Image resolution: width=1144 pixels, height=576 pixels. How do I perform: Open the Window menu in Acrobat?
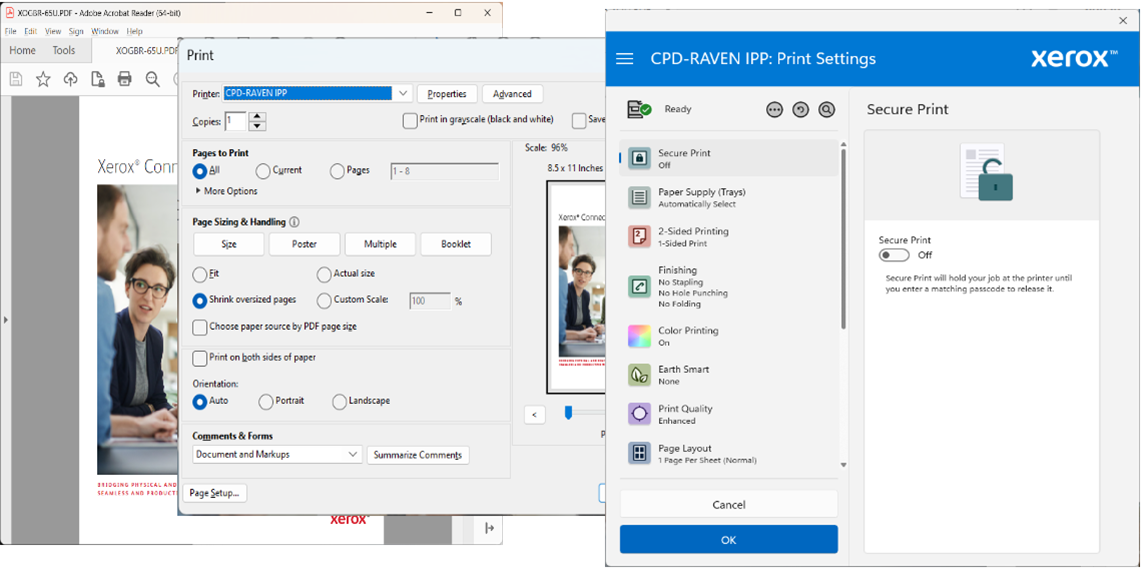coord(105,31)
